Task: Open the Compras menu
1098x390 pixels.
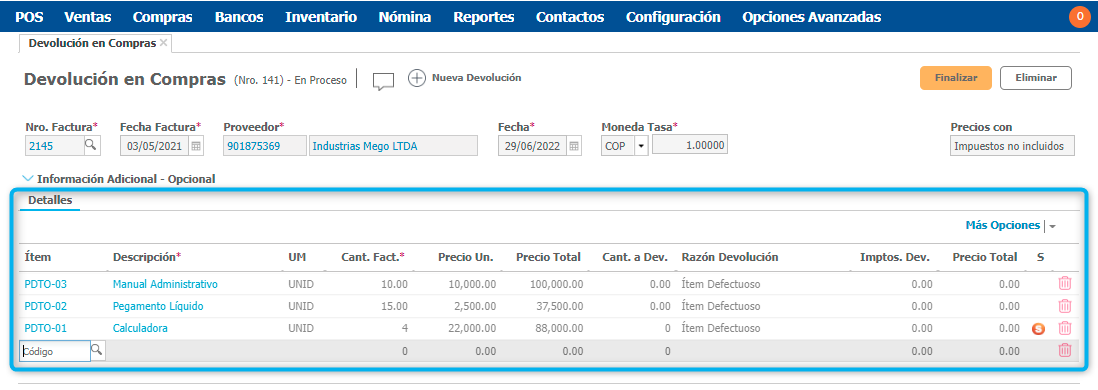Action: 162,17
